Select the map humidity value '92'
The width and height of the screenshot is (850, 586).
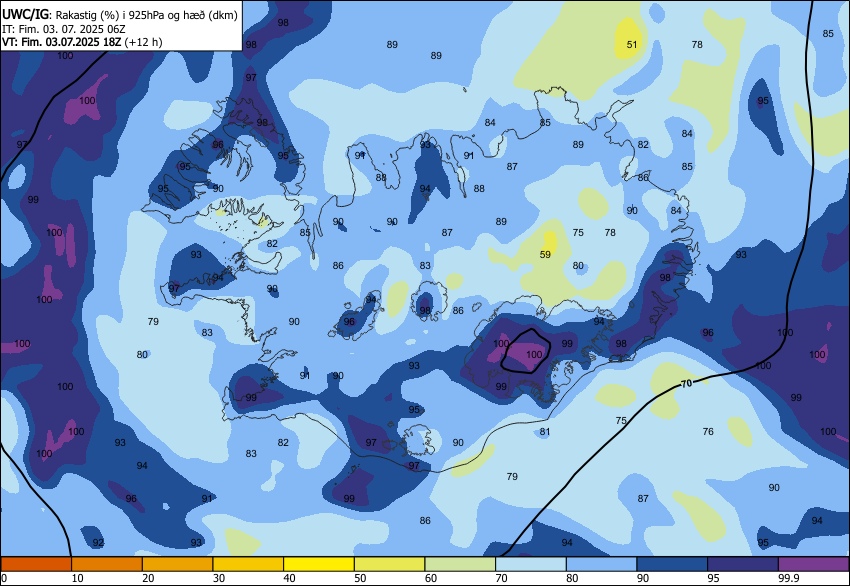98,543
